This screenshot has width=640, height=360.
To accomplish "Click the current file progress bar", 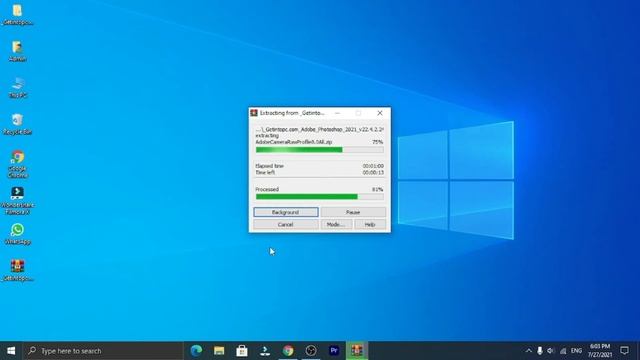I will click(320, 150).
